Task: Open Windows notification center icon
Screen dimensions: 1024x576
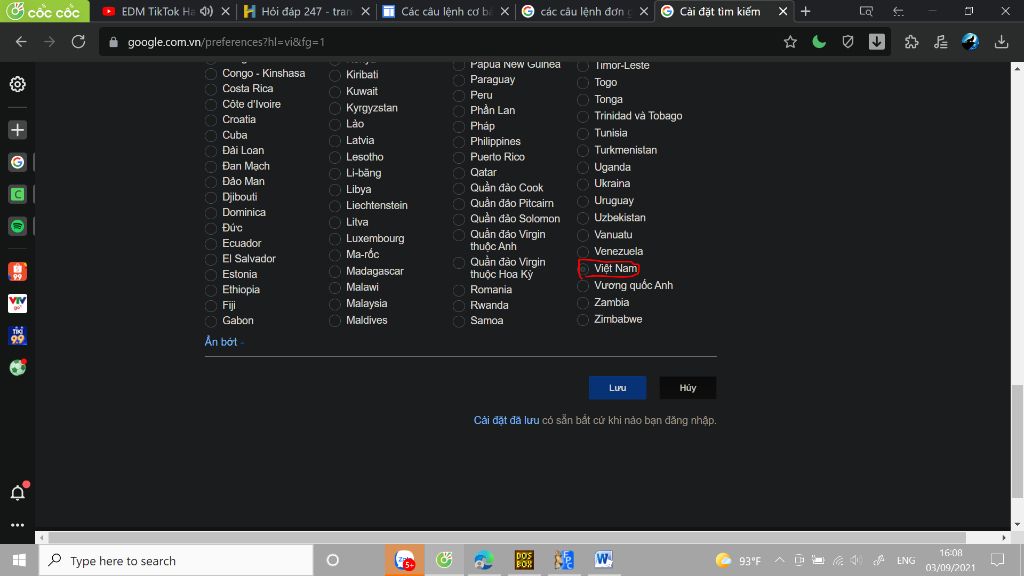Action: [x=997, y=560]
